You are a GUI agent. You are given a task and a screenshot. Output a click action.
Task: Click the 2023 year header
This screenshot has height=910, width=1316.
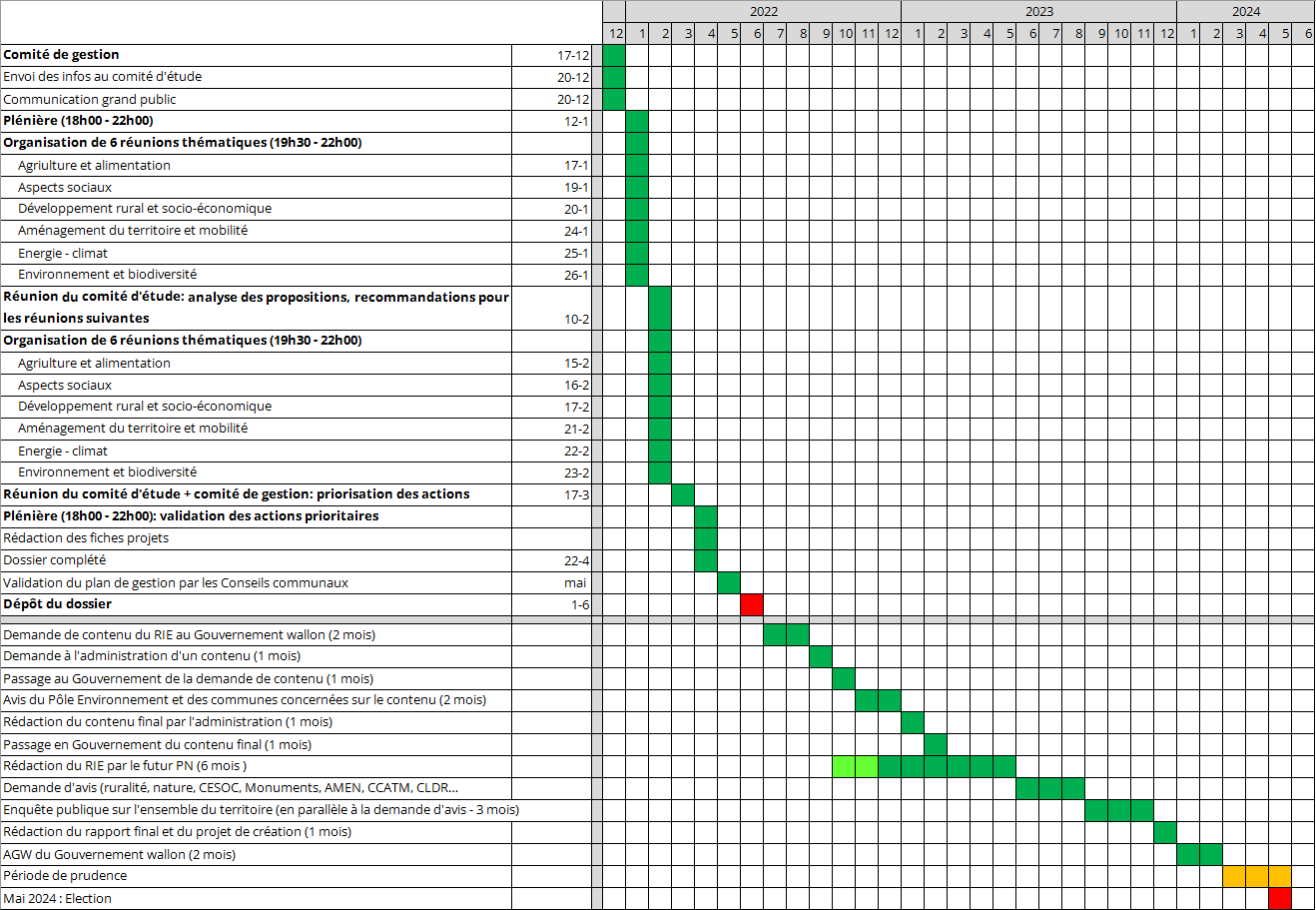[1038, 11]
